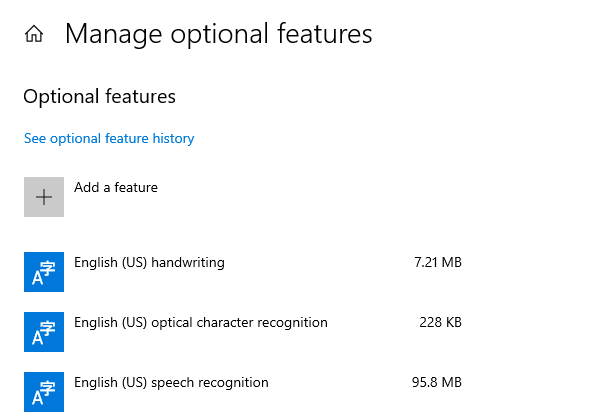This screenshot has width=593, height=420.
Task: Click the Home icon
Action: (34, 34)
